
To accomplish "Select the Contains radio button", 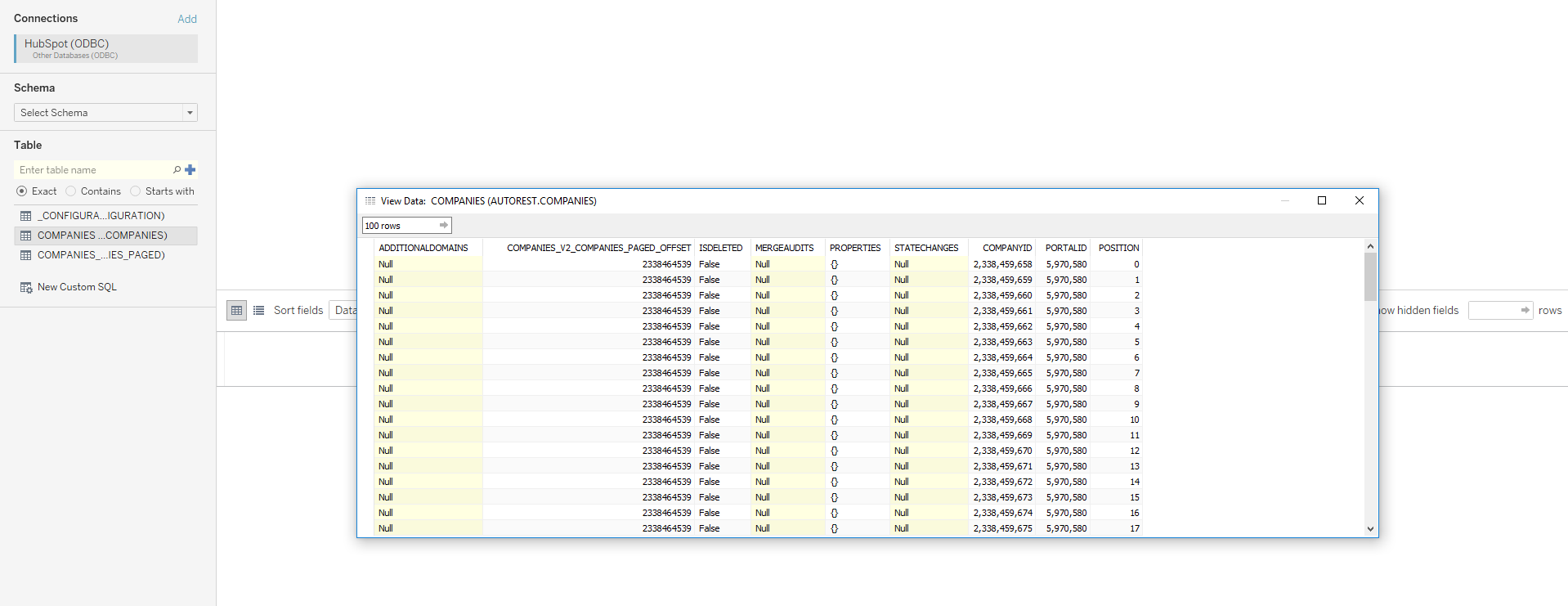I will click(x=71, y=191).
